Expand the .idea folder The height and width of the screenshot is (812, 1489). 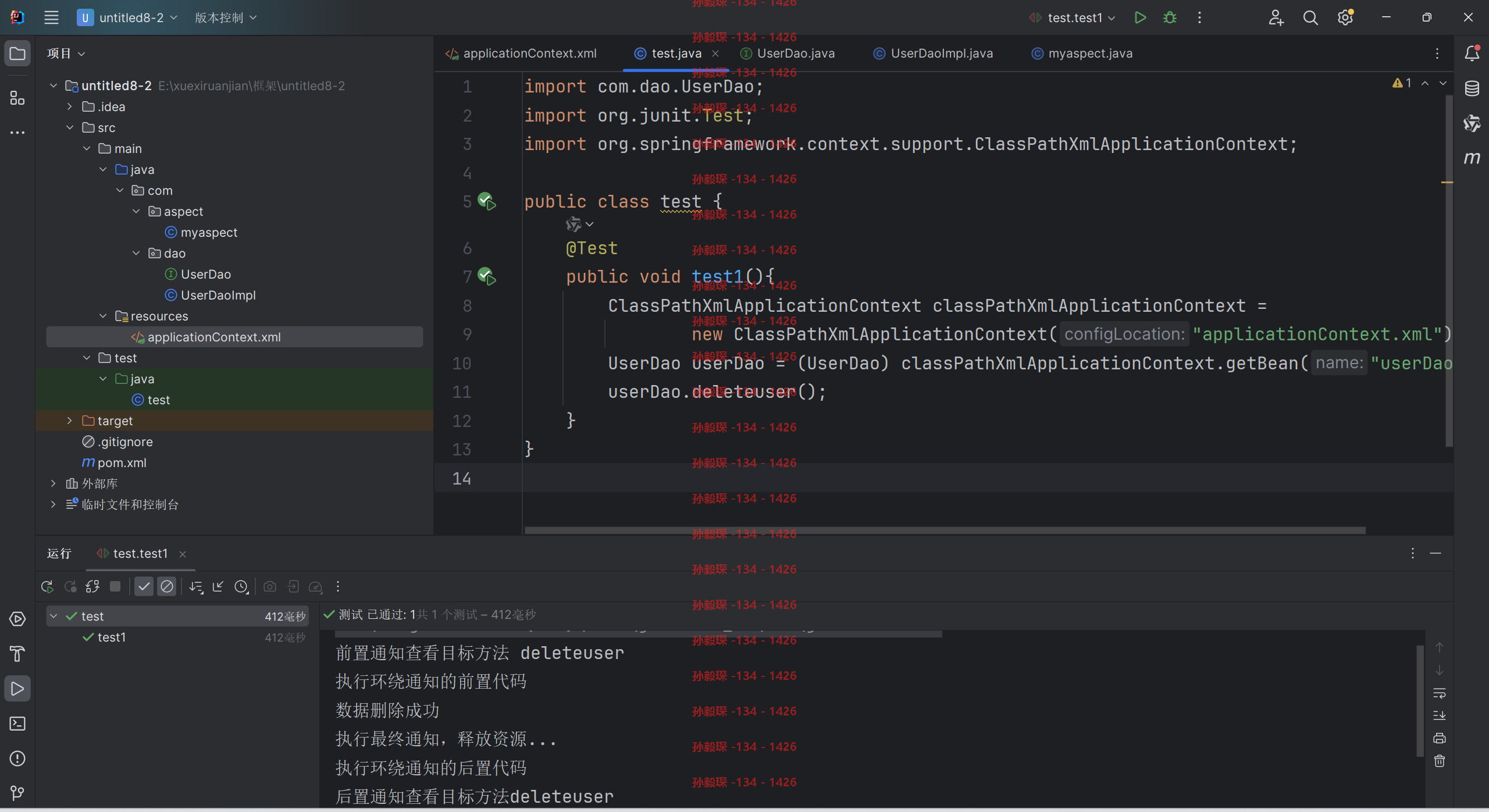(x=70, y=107)
